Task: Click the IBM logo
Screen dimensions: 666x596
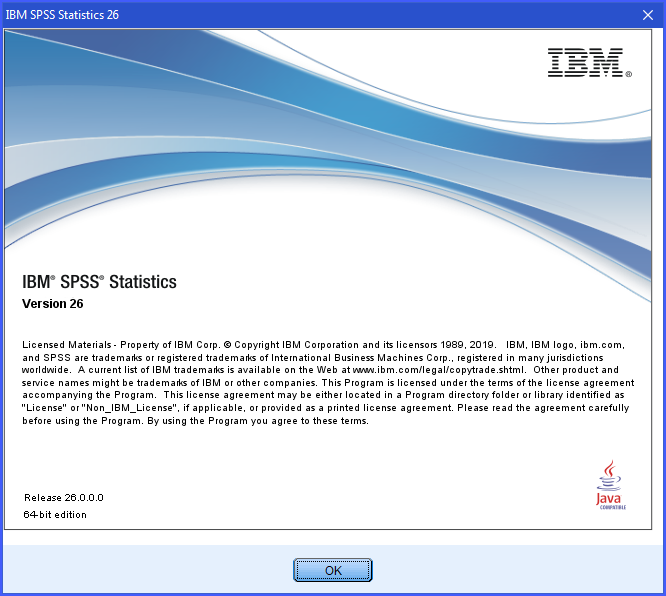Action: point(589,62)
